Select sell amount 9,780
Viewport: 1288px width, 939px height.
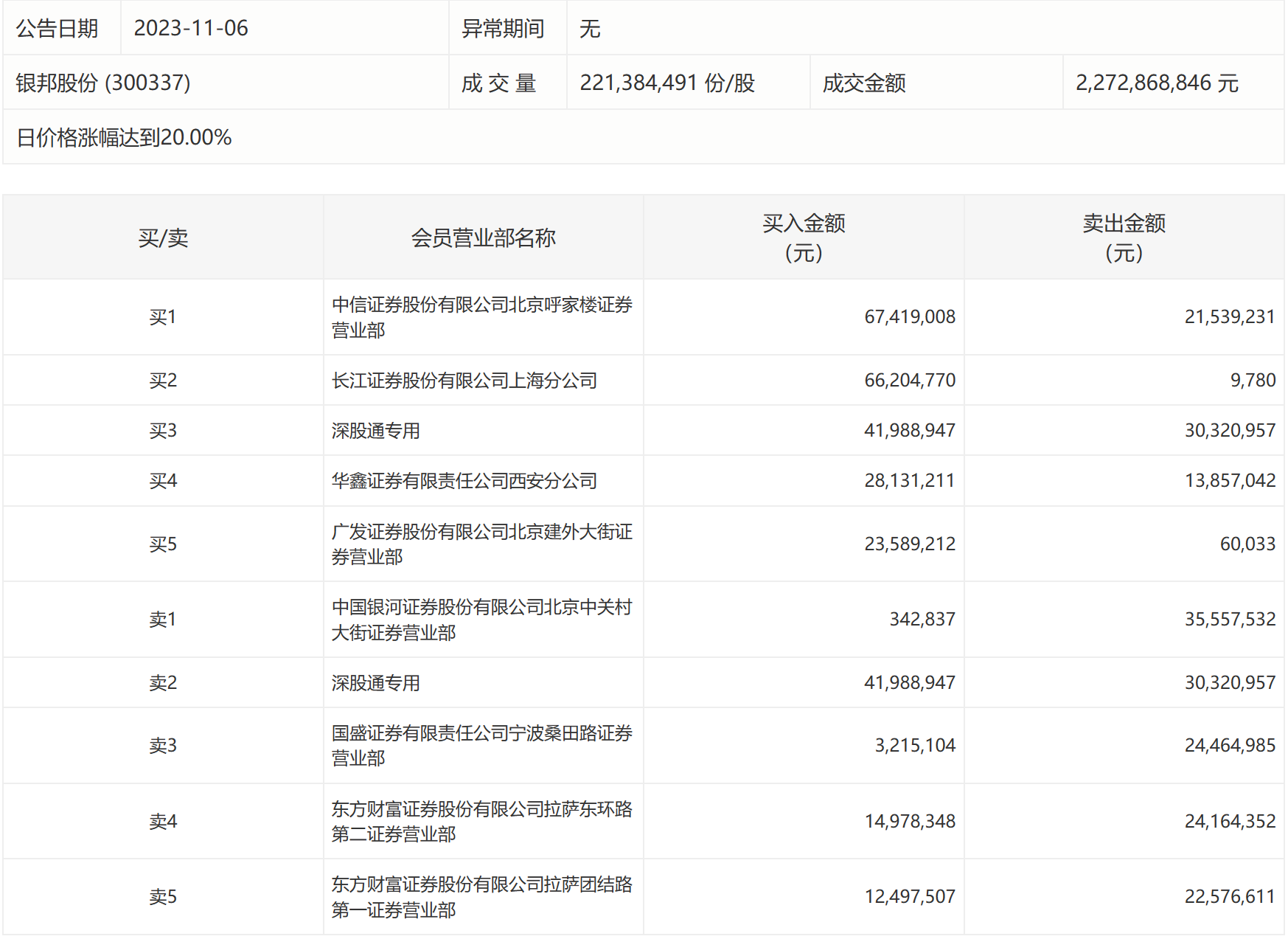[x=1253, y=380]
